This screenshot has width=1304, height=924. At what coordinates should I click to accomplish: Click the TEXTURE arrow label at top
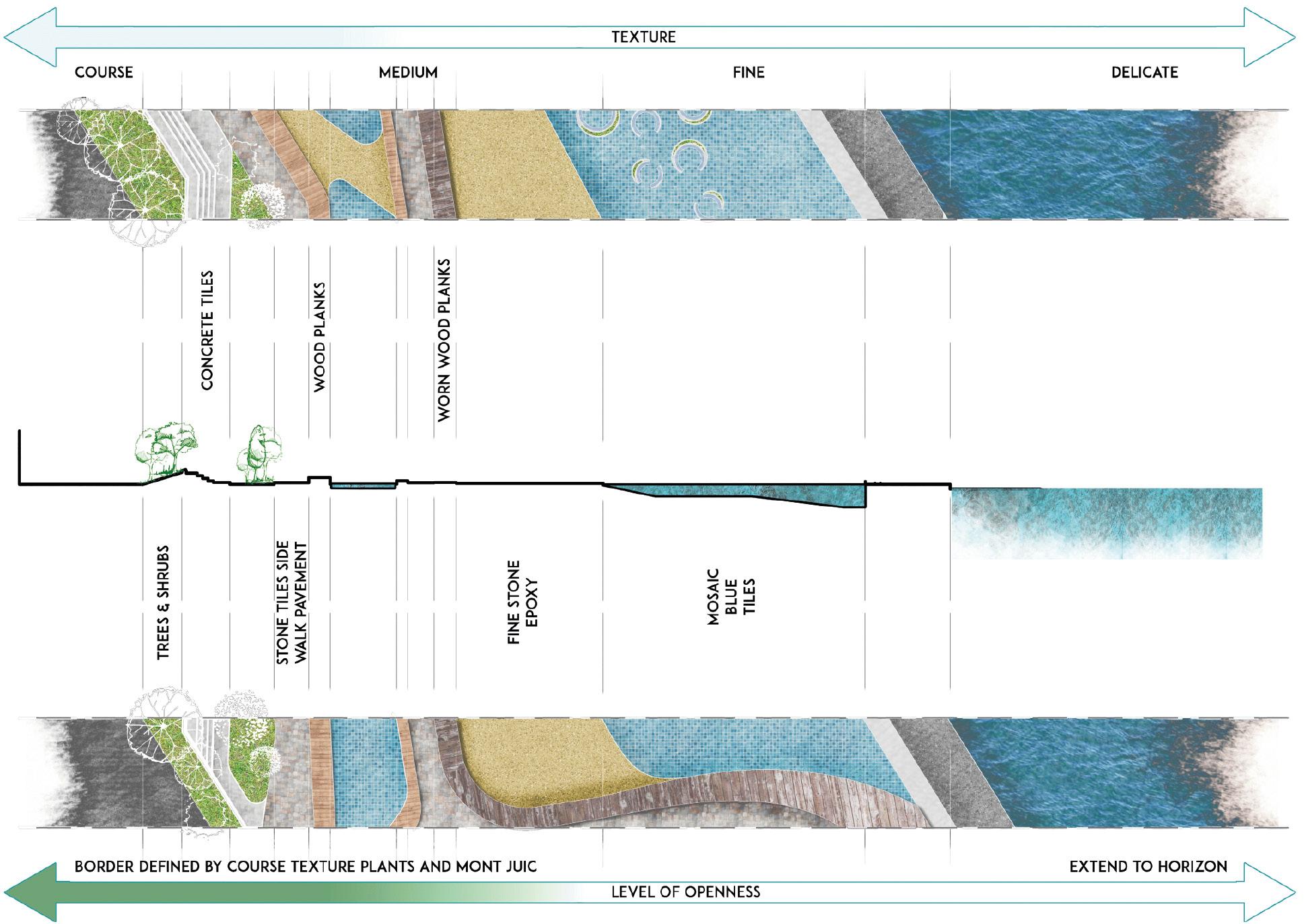tap(643, 37)
